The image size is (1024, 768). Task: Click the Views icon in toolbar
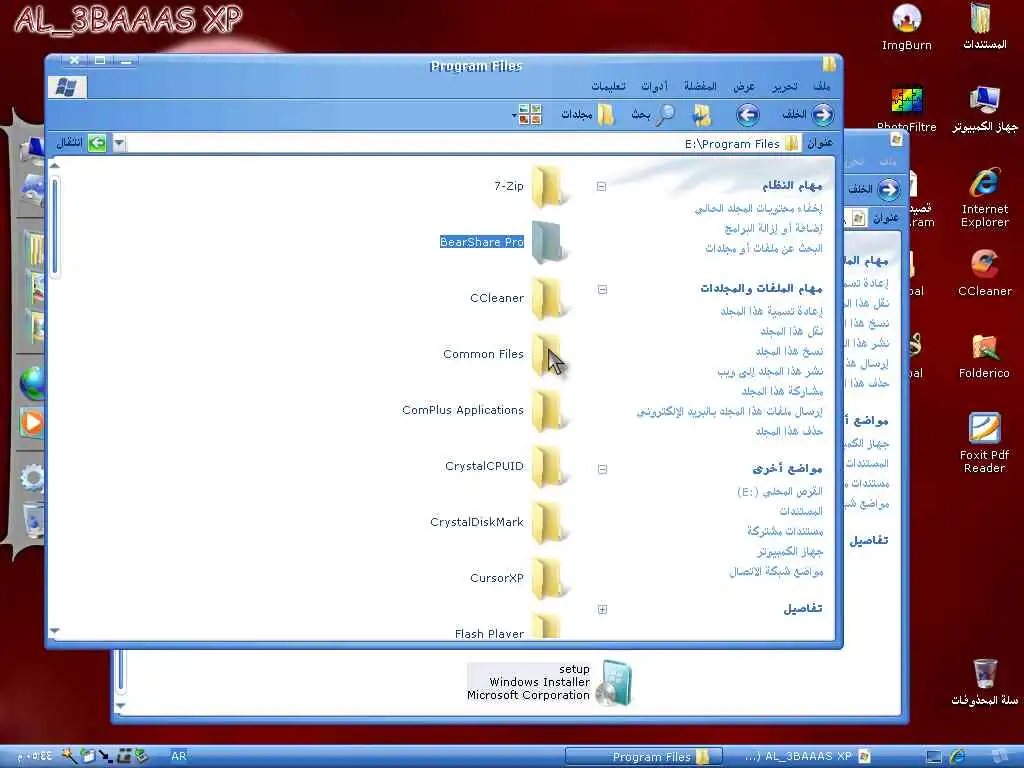point(530,115)
